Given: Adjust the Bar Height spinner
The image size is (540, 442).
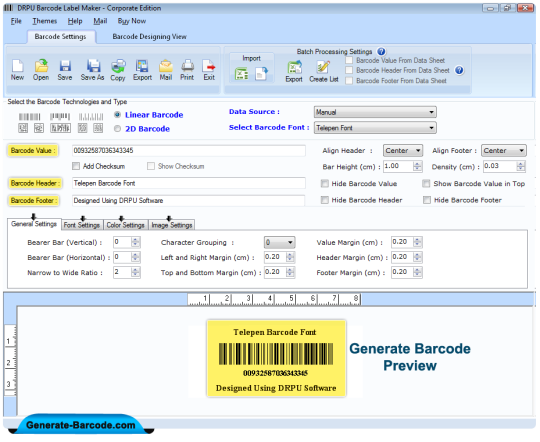Looking at the screenshot, I should click(x=417, y=166).
